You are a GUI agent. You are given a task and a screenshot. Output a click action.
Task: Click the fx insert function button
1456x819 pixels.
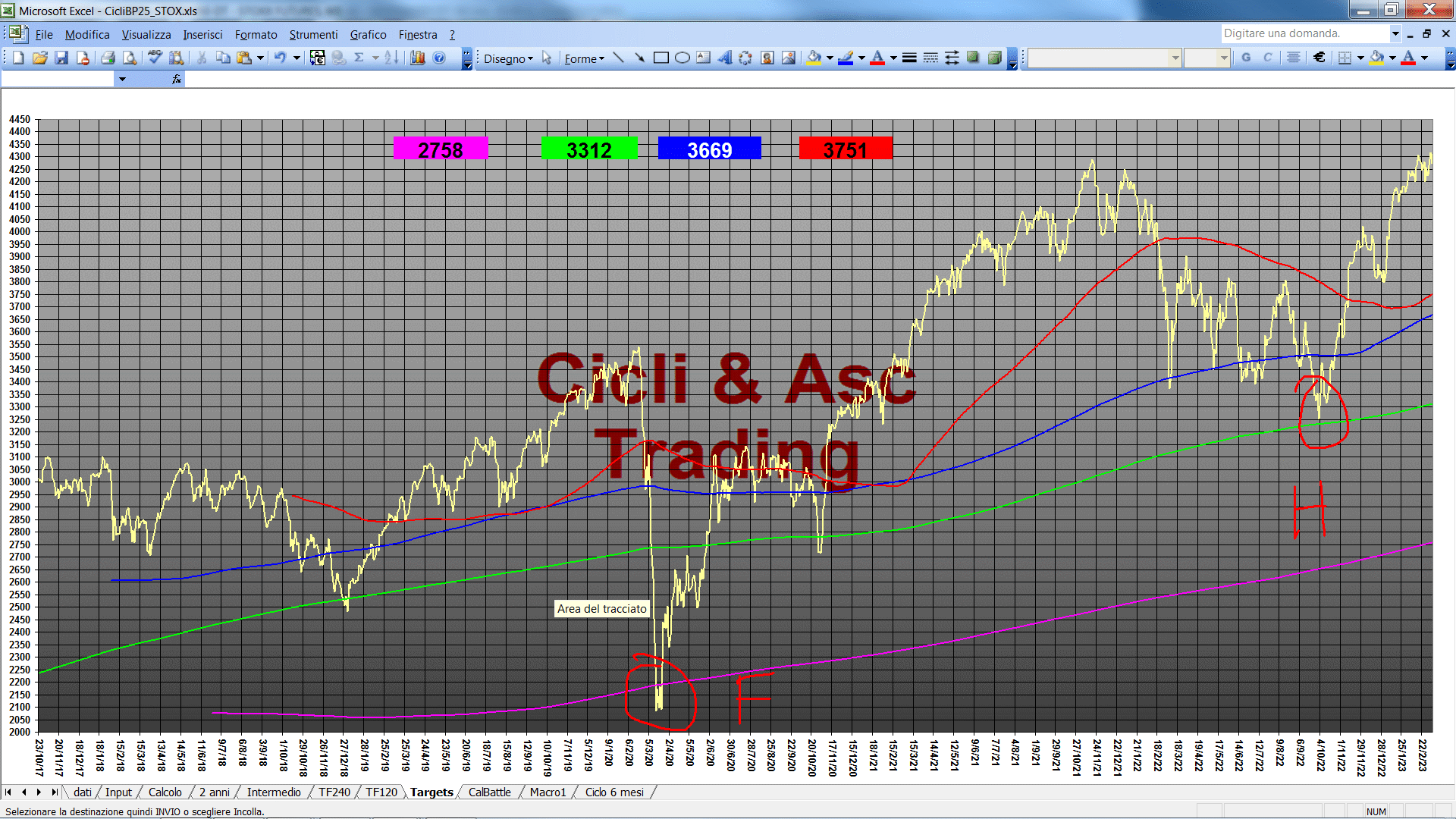(177, 79)
